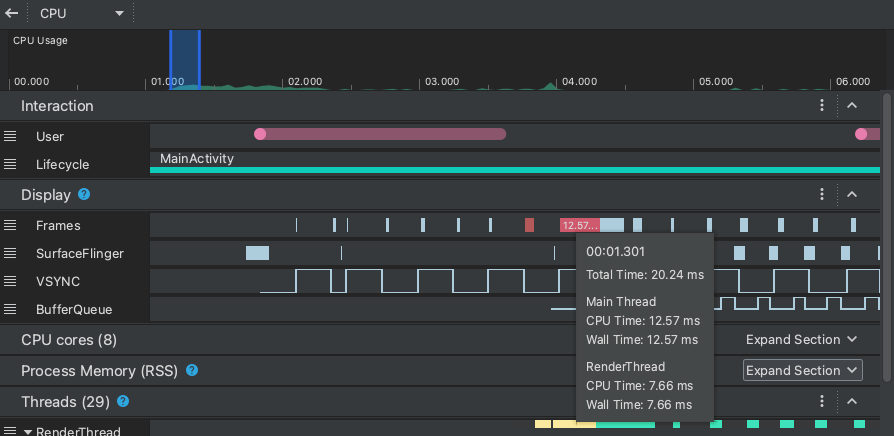Viewport: 894px width, 436px height.
Task: Click Process Memory help icon
Action: coord(192,371)
